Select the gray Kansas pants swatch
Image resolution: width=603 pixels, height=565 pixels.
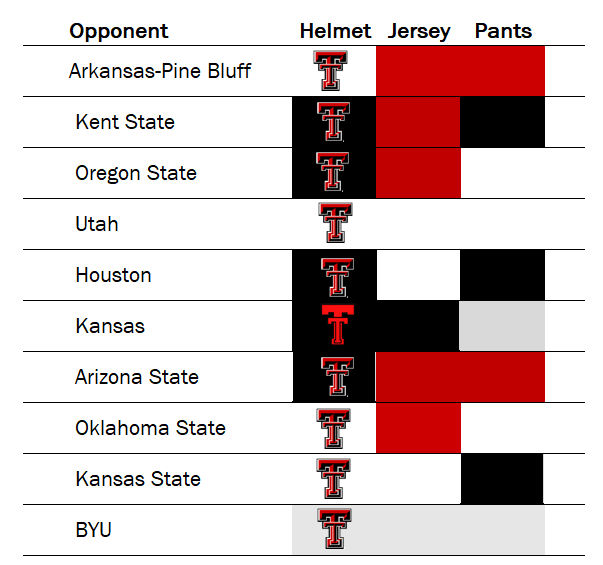(x=502, y=326)
